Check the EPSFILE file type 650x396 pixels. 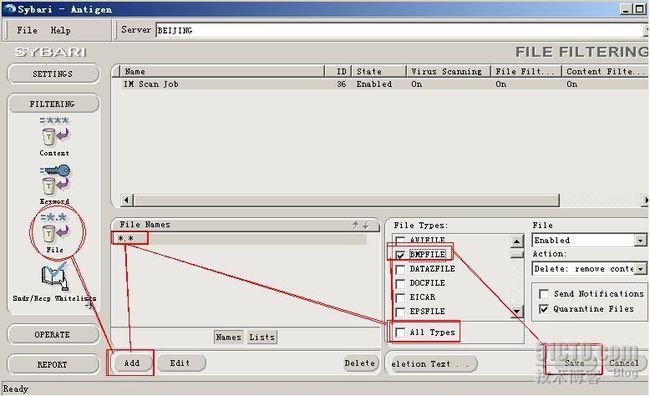[x=400, y=311]
